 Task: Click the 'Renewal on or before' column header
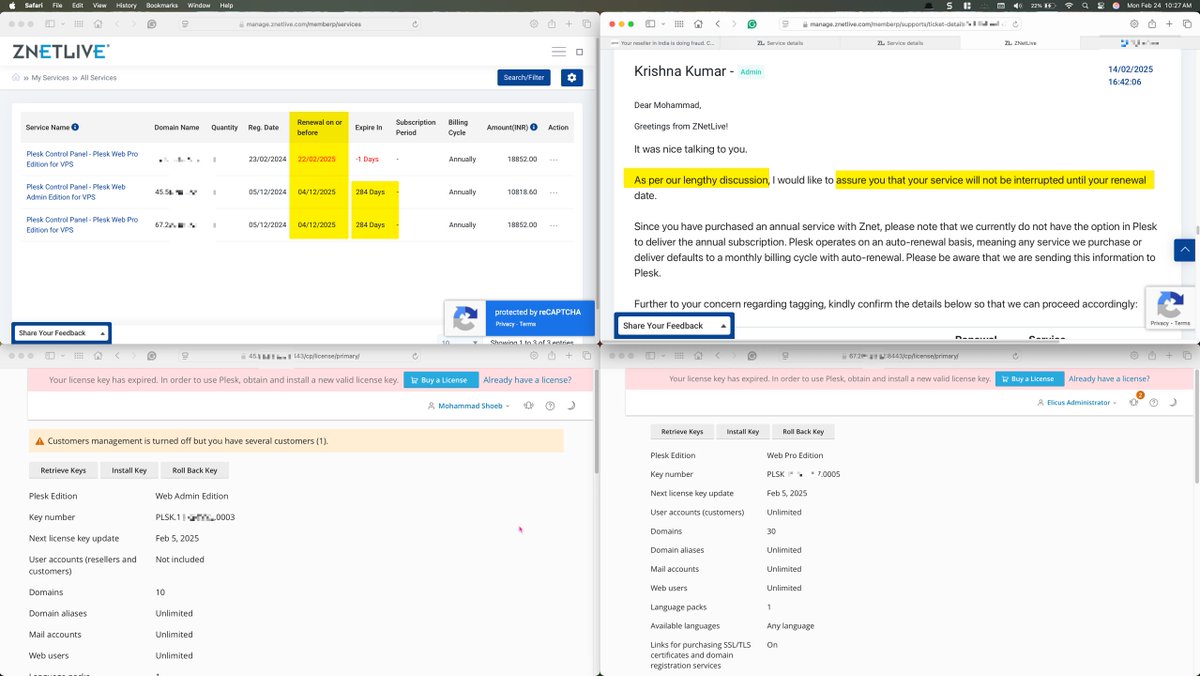[320, 127]
